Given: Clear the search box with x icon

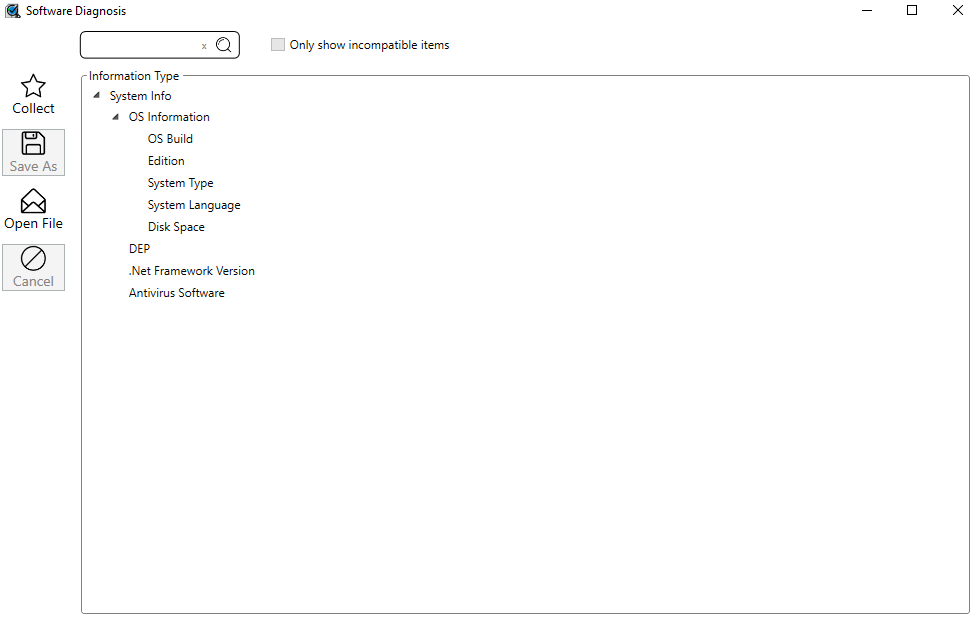Looking at the screenshot, I should [204, 46].
